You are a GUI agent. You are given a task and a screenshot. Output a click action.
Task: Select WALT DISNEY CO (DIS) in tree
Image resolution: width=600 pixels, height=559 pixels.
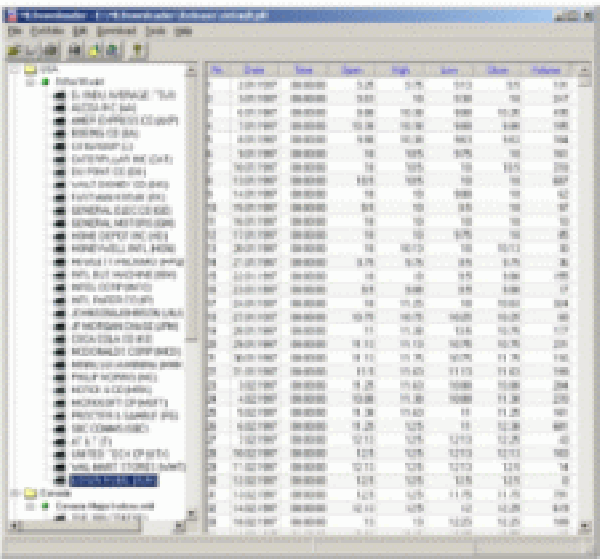[x=120, y=185]
